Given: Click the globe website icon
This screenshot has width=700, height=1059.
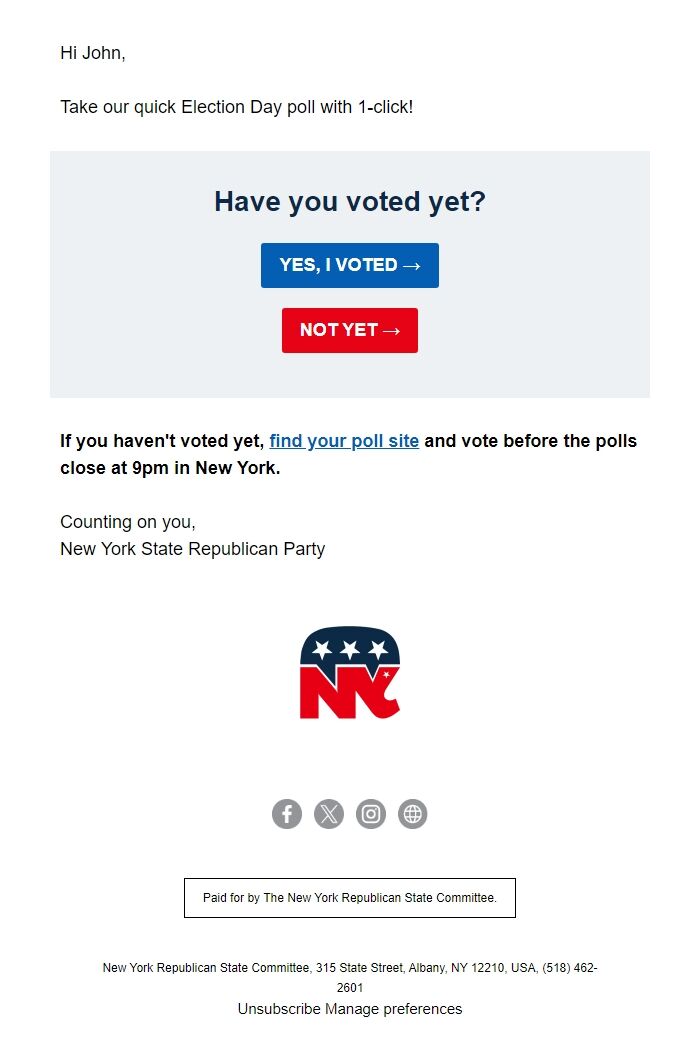Looking at the screenshot, I should pyautogui.click(x=413, y=813).
